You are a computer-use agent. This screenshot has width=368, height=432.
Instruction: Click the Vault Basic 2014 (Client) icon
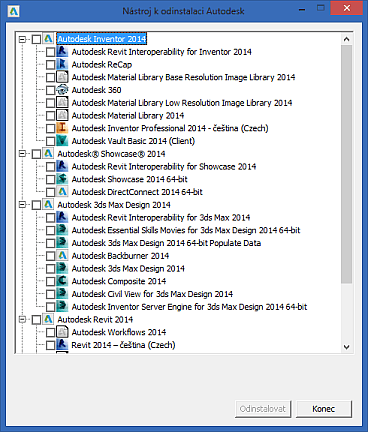tap(62, 141)
